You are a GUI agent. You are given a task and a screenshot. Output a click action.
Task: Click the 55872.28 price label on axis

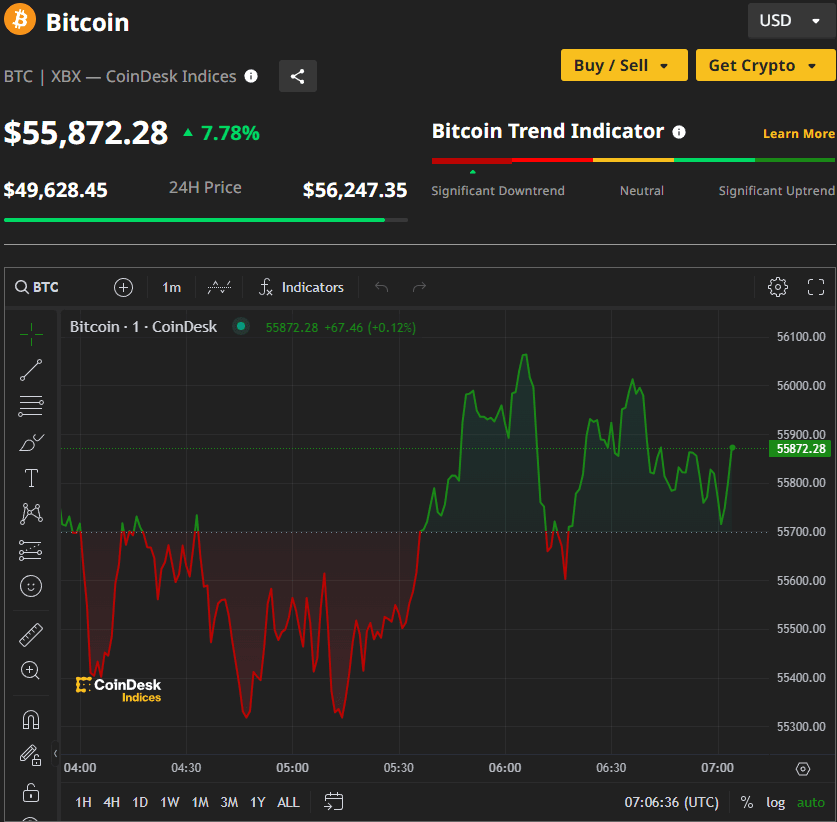800,448
